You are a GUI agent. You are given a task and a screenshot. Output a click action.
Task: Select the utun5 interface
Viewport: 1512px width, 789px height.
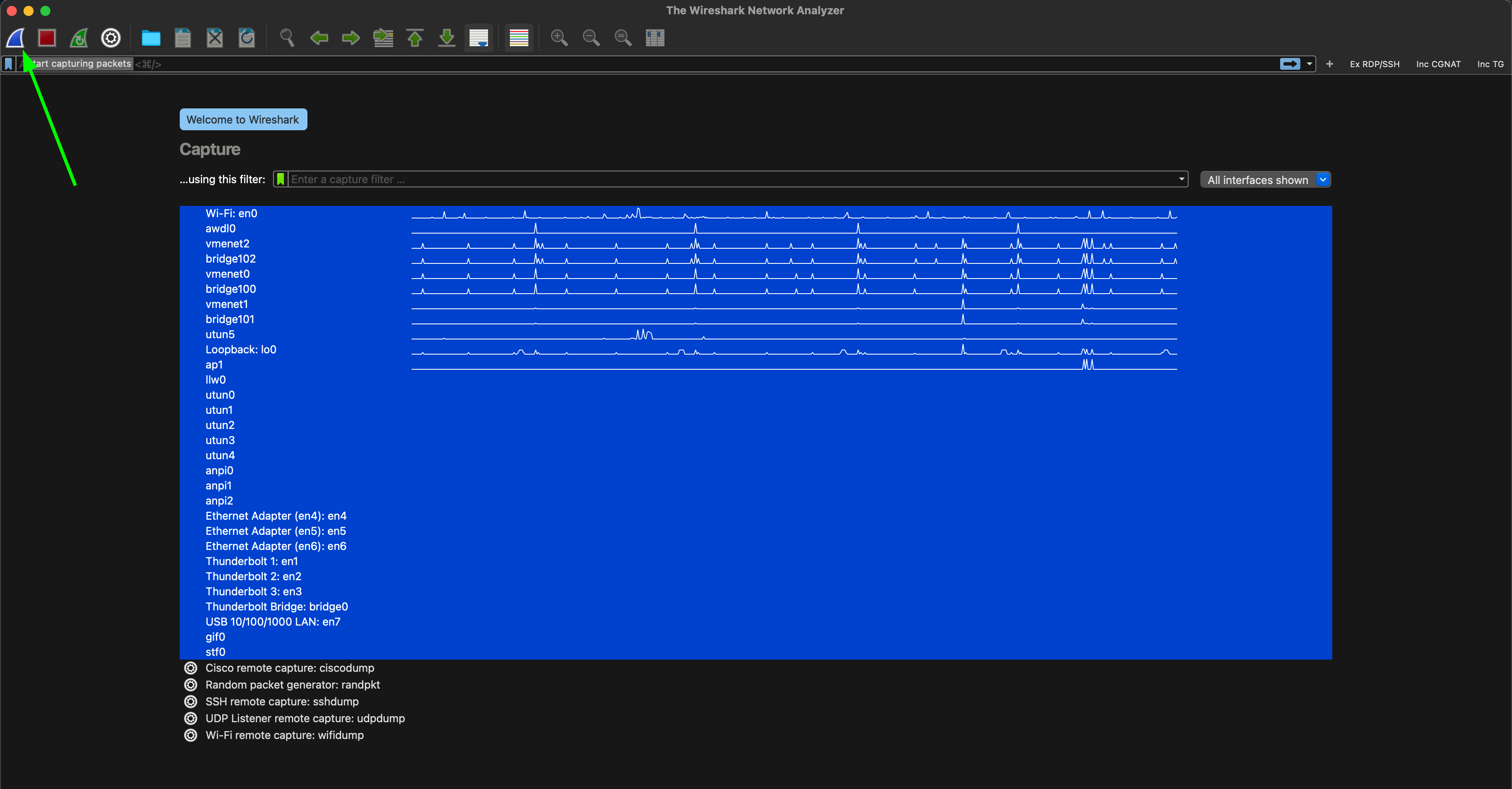[756, 334]
